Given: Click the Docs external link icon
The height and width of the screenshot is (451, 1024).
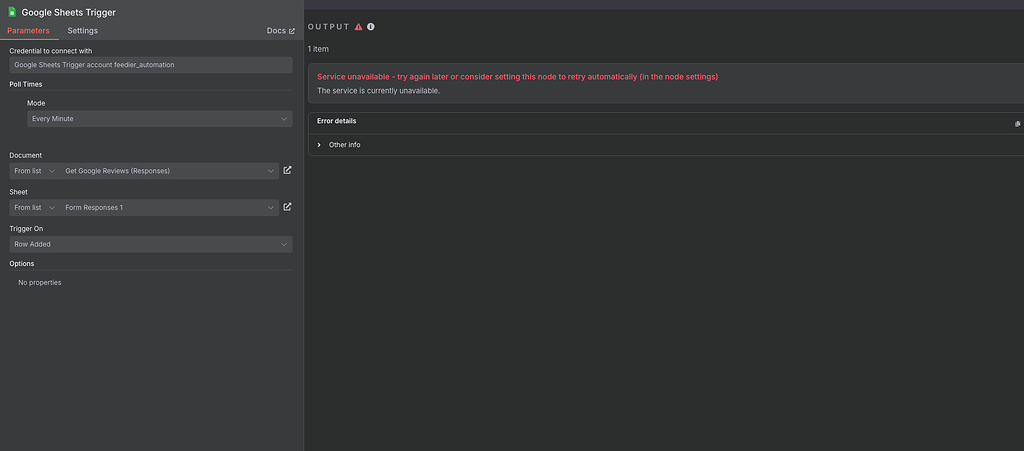Looking at the screenshot, I should (x=292, y=31).
